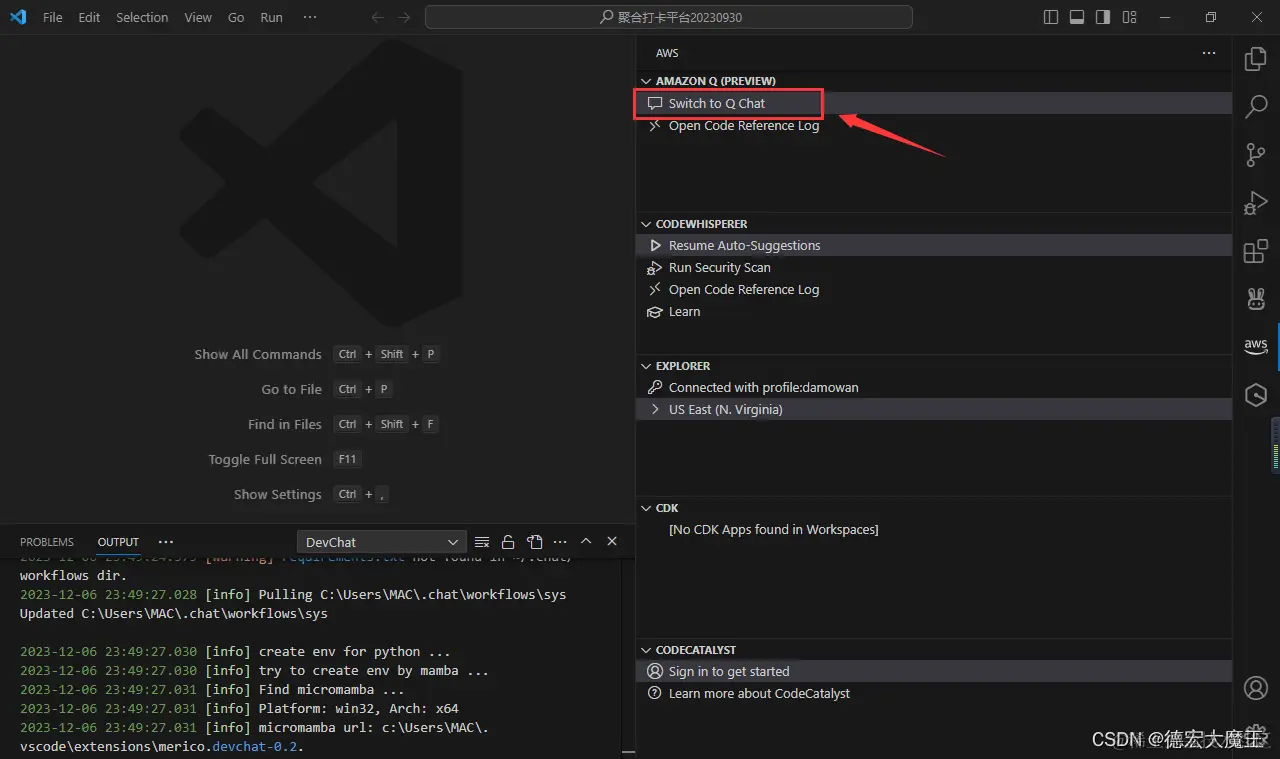Open output log in editor icon
This screenshot has height=759, width=1280.
point(534,542)
